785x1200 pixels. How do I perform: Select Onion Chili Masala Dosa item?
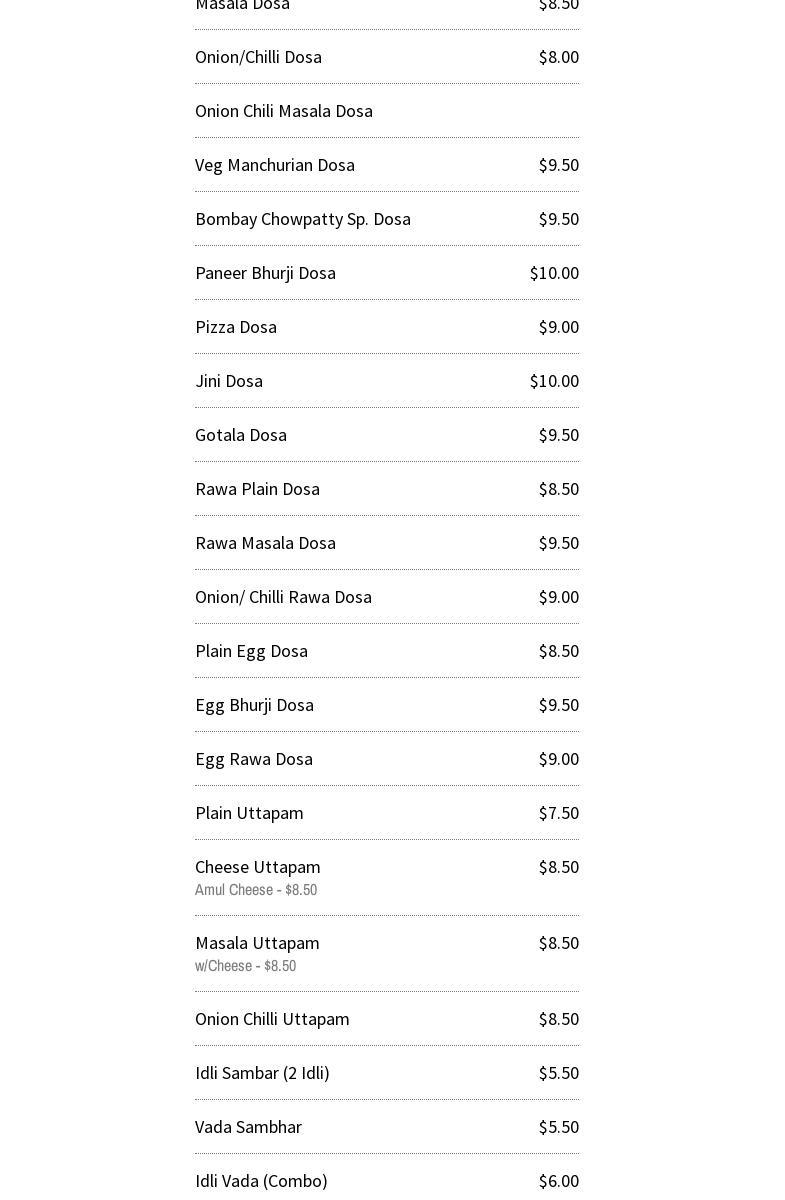click(x=283, y=111)
